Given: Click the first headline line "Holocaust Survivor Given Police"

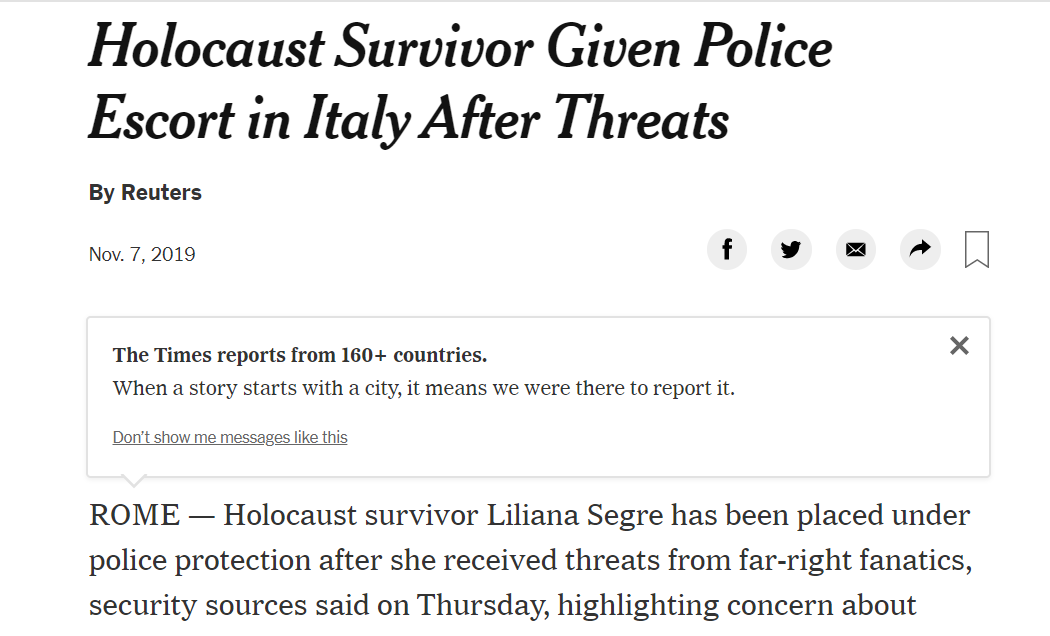Looking at the screenshot, I should coord(460,47).
